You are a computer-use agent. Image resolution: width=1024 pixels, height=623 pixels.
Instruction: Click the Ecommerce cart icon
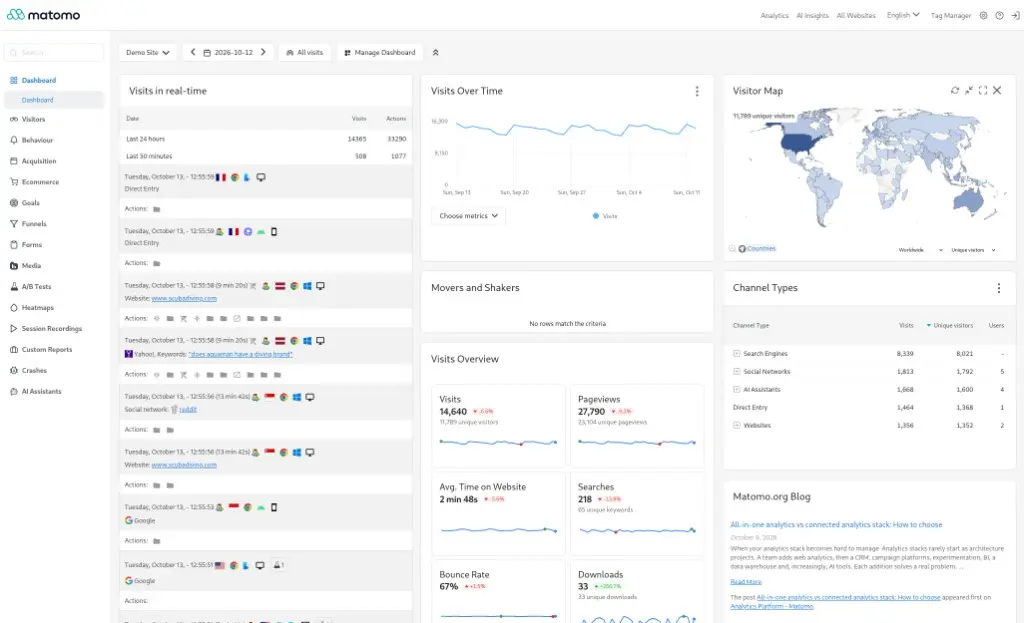pyautogui.click(x=14, y=182)
